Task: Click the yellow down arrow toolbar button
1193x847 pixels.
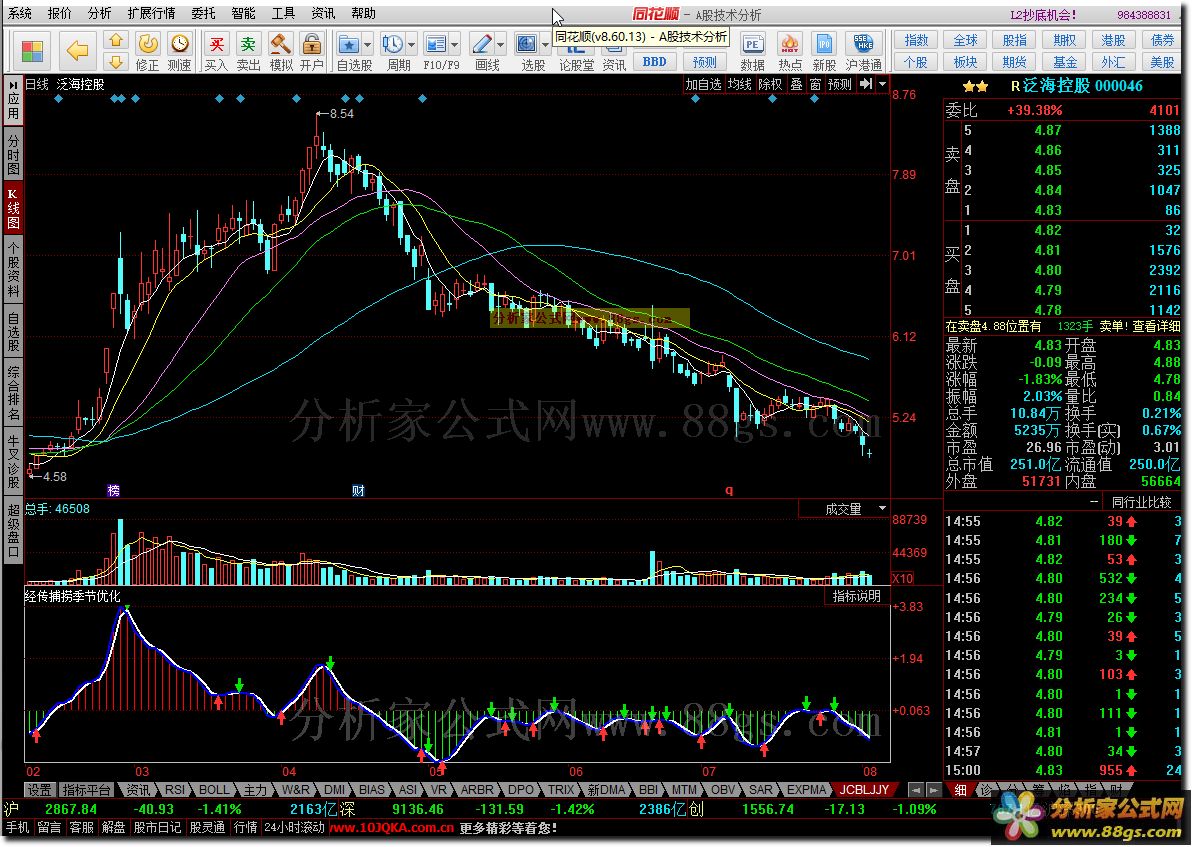Action: tap(116, 62)
